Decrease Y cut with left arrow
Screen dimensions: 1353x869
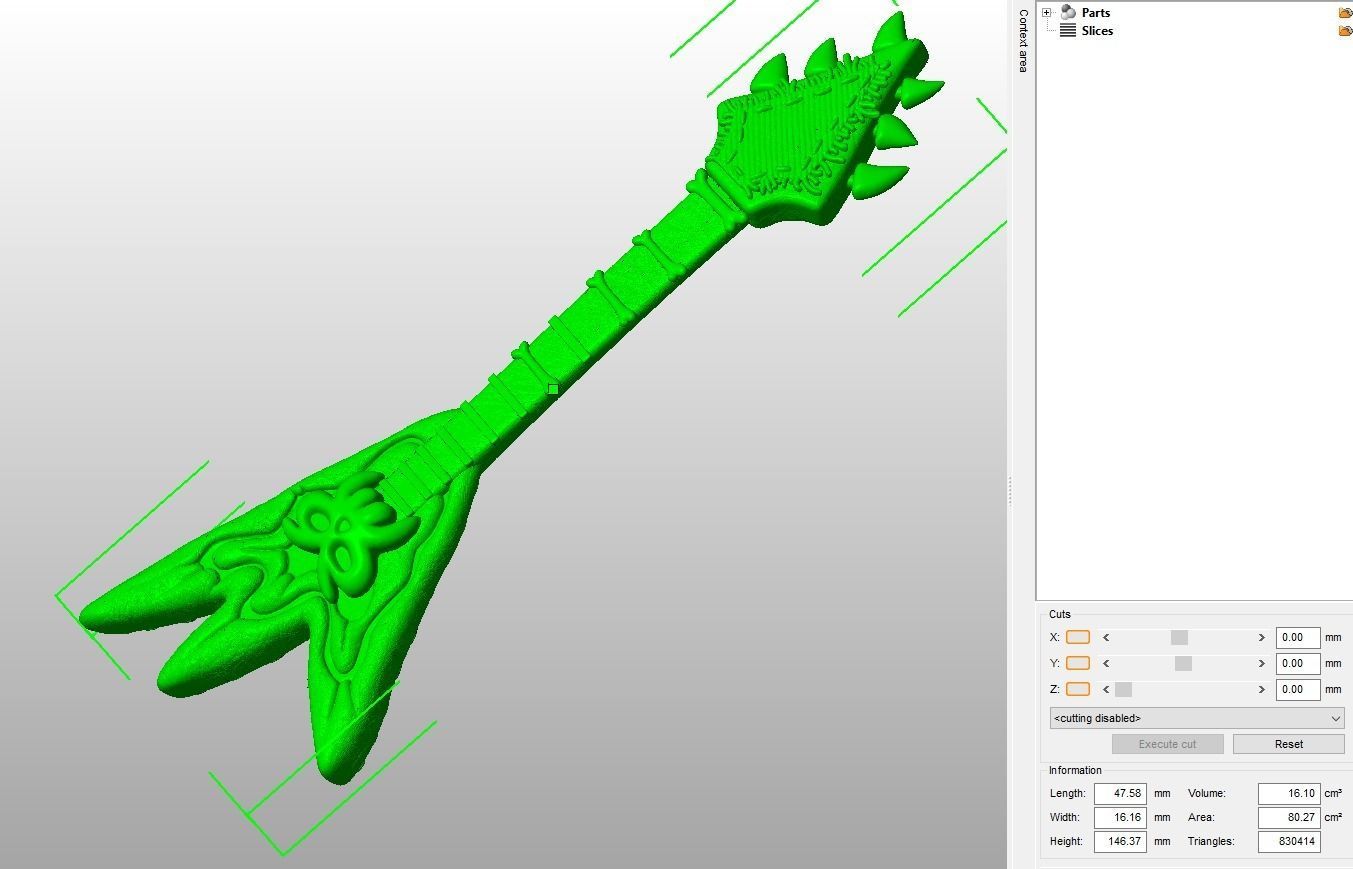pyautogui.click(x=1106, y=663)
